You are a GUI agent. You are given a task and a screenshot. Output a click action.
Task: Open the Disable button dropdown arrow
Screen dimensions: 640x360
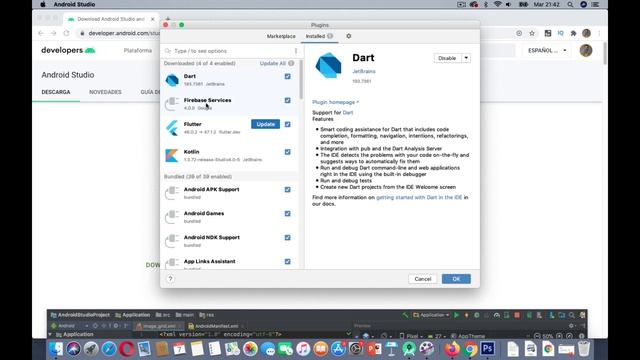click(x=466, y=58)
